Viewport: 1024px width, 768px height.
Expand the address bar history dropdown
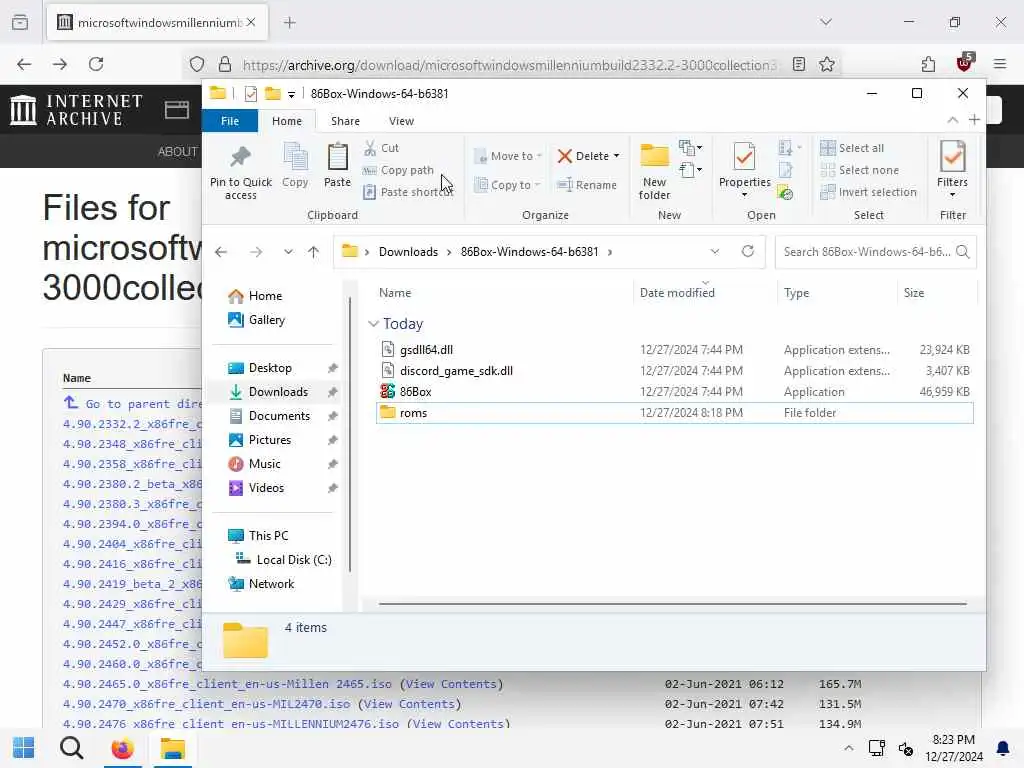coord(714,251)
